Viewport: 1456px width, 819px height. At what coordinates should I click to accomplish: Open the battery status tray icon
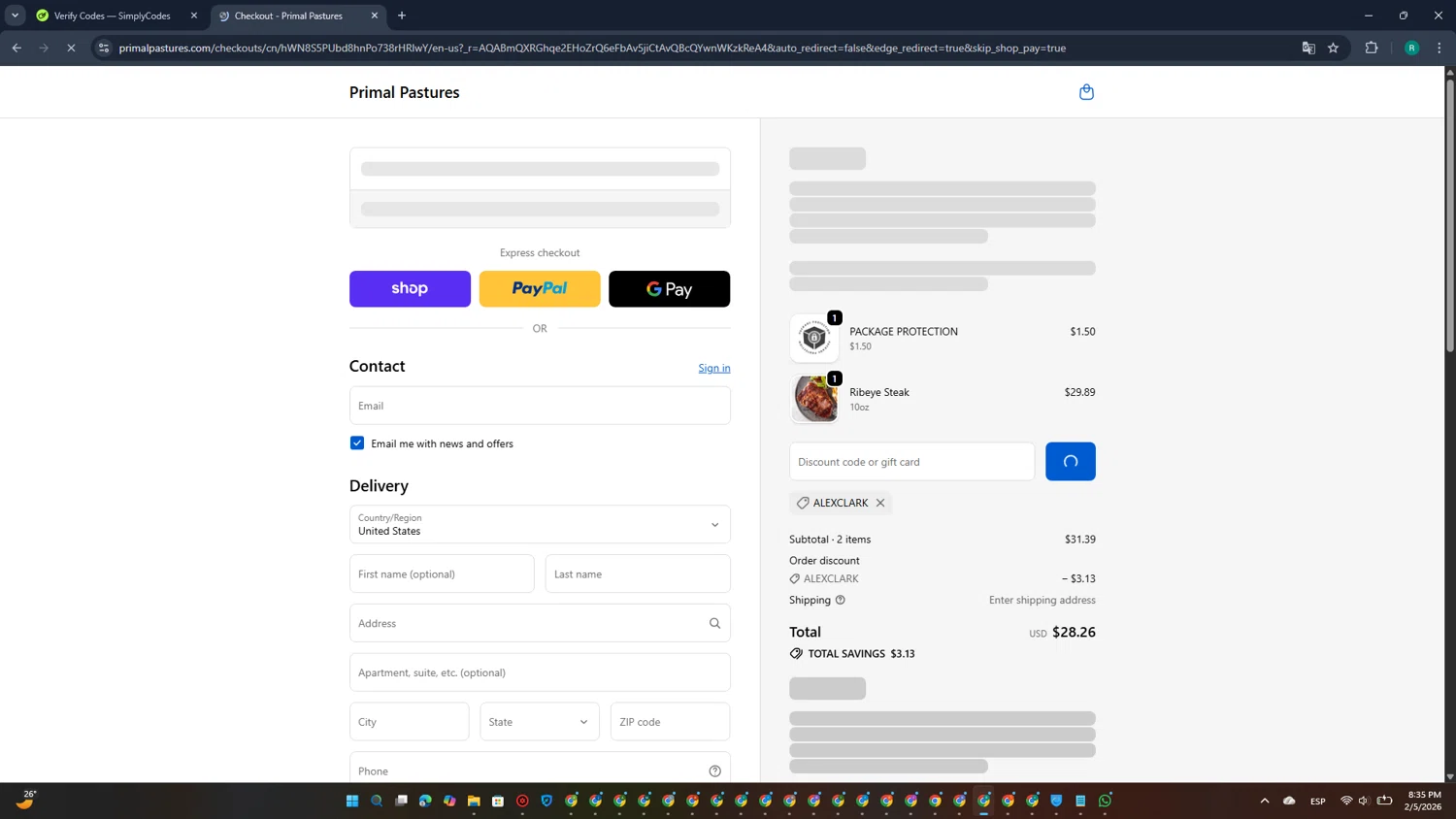click(x=1385, y=801)
